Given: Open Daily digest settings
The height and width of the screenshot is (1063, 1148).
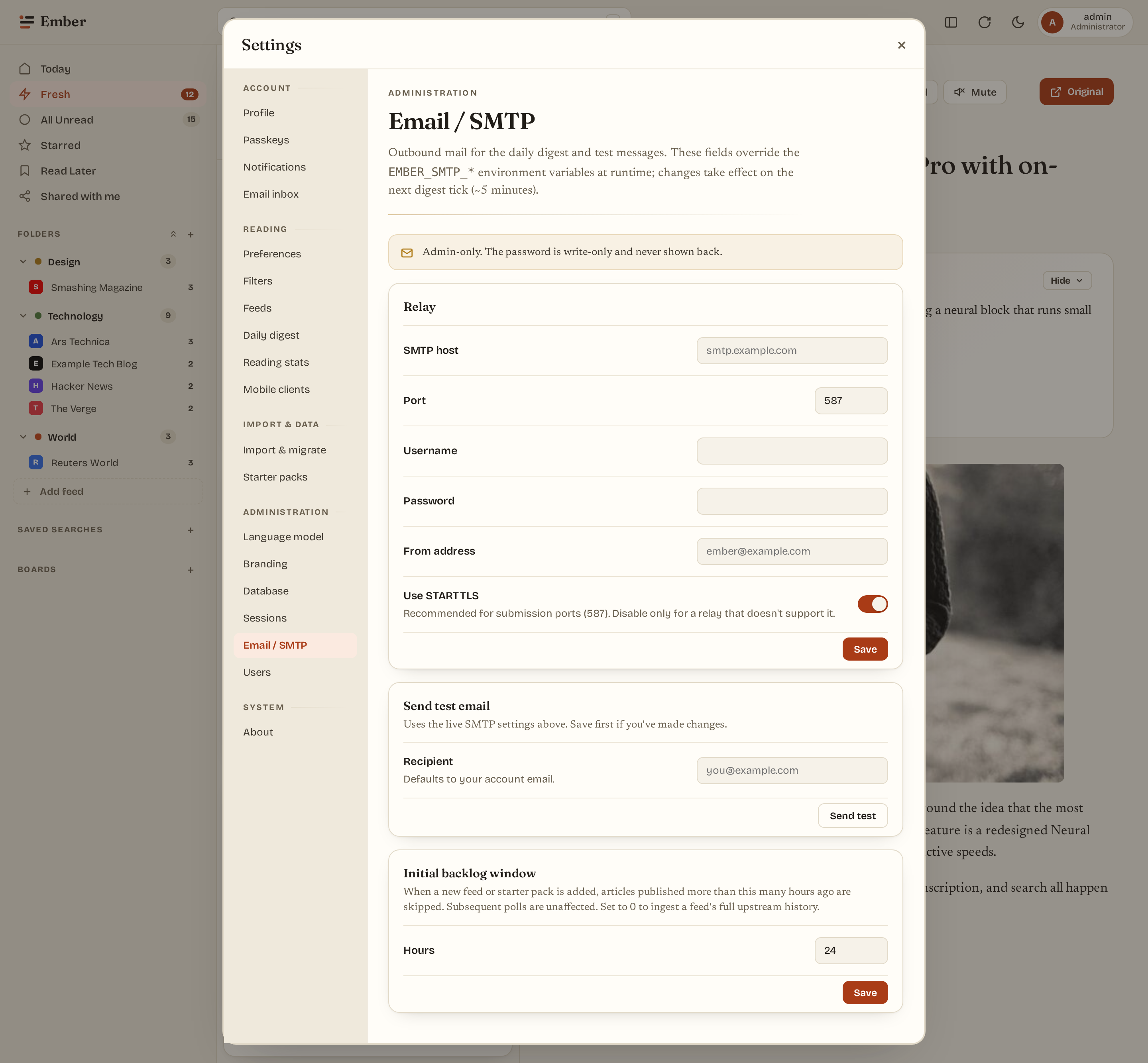Looking at the screenshot, I should (295, 335).
